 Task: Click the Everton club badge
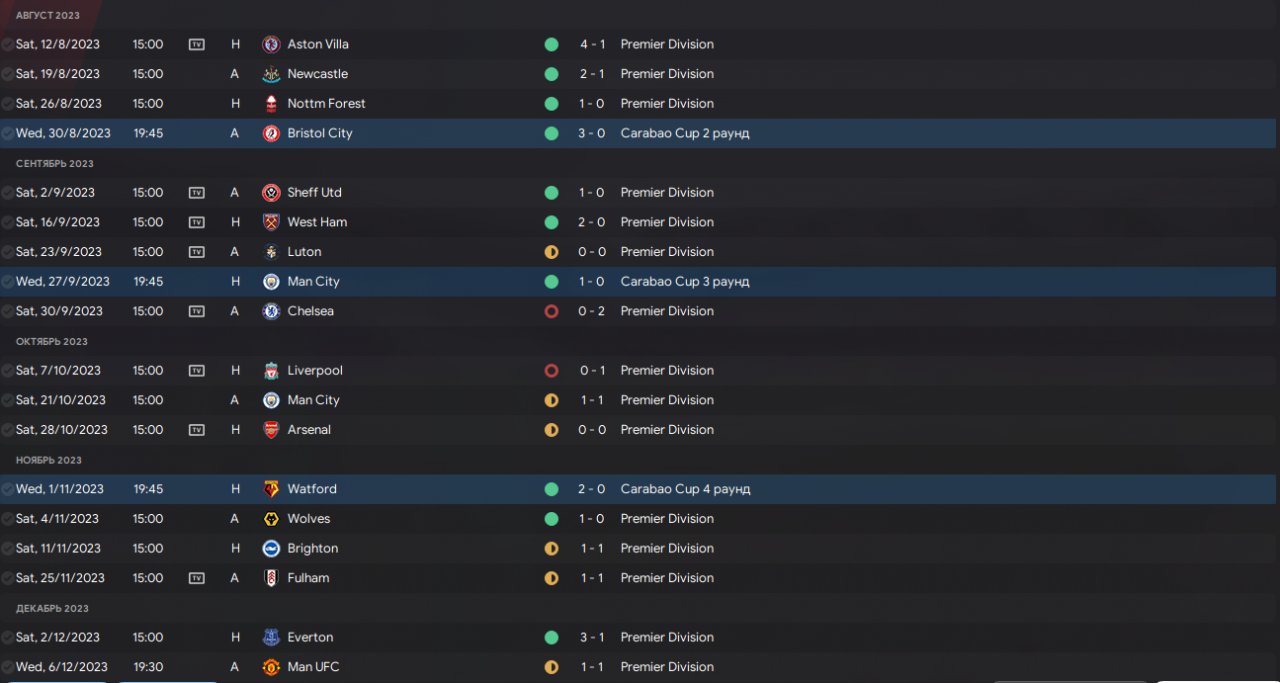tap(271, 637)
